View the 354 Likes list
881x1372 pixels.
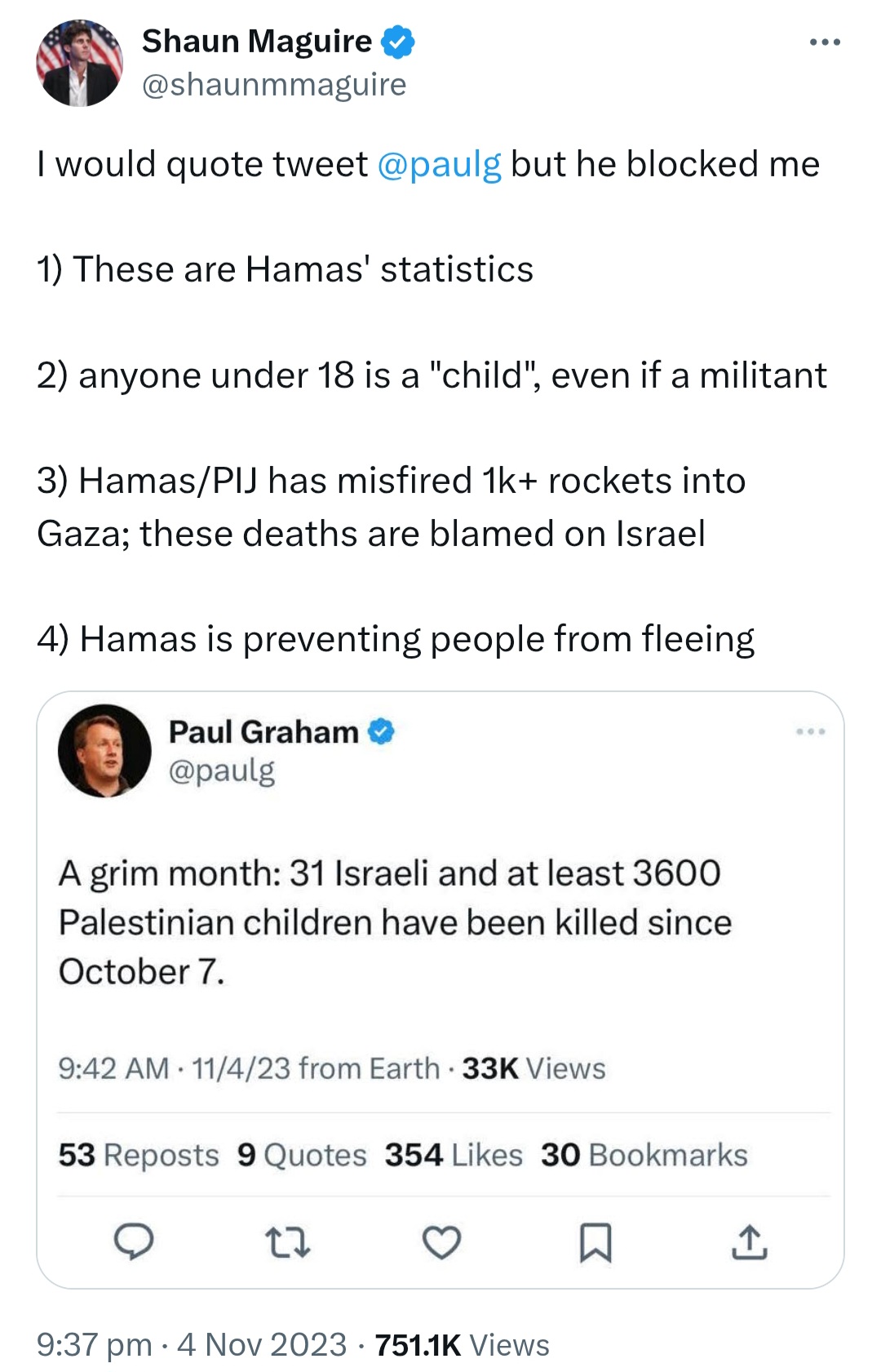[454, 1155]
